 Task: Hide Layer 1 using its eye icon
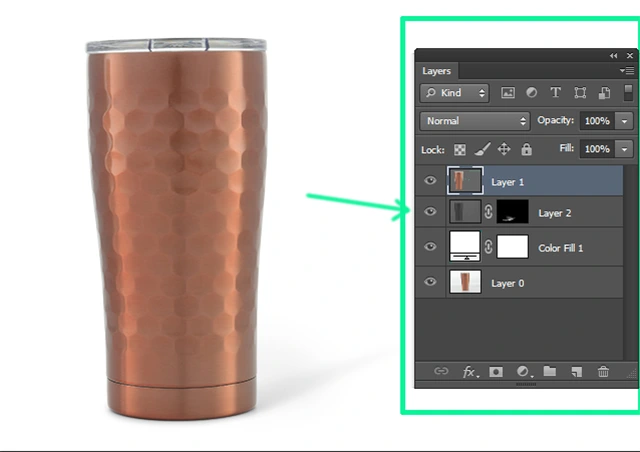point(431,182)
